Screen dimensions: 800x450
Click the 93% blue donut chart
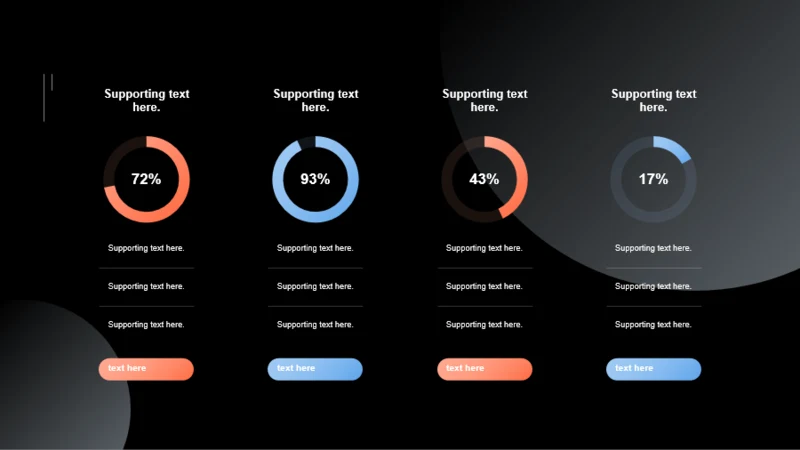315,179
